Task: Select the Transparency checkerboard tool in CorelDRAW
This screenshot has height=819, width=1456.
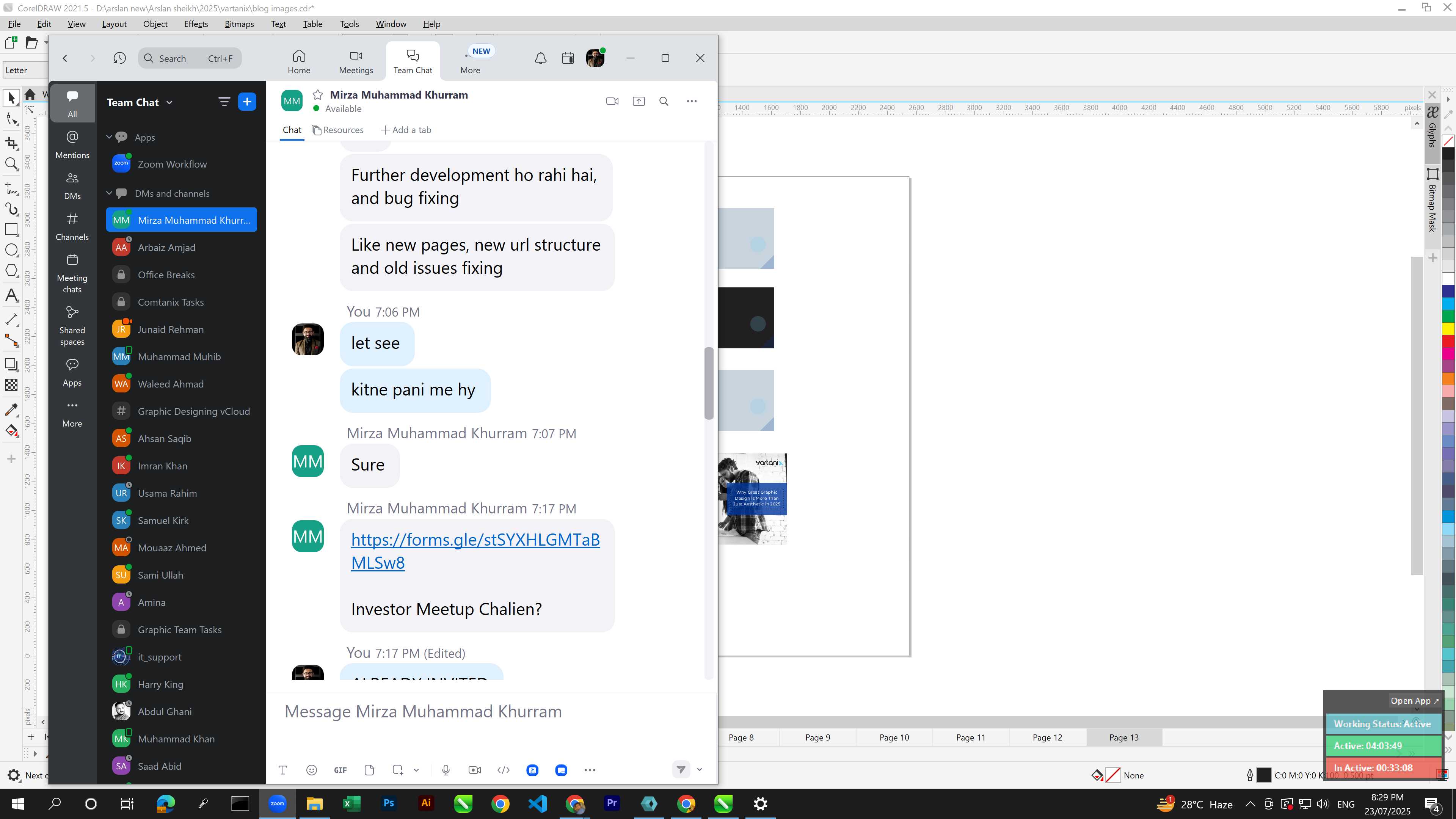Action: coord(11,386)
